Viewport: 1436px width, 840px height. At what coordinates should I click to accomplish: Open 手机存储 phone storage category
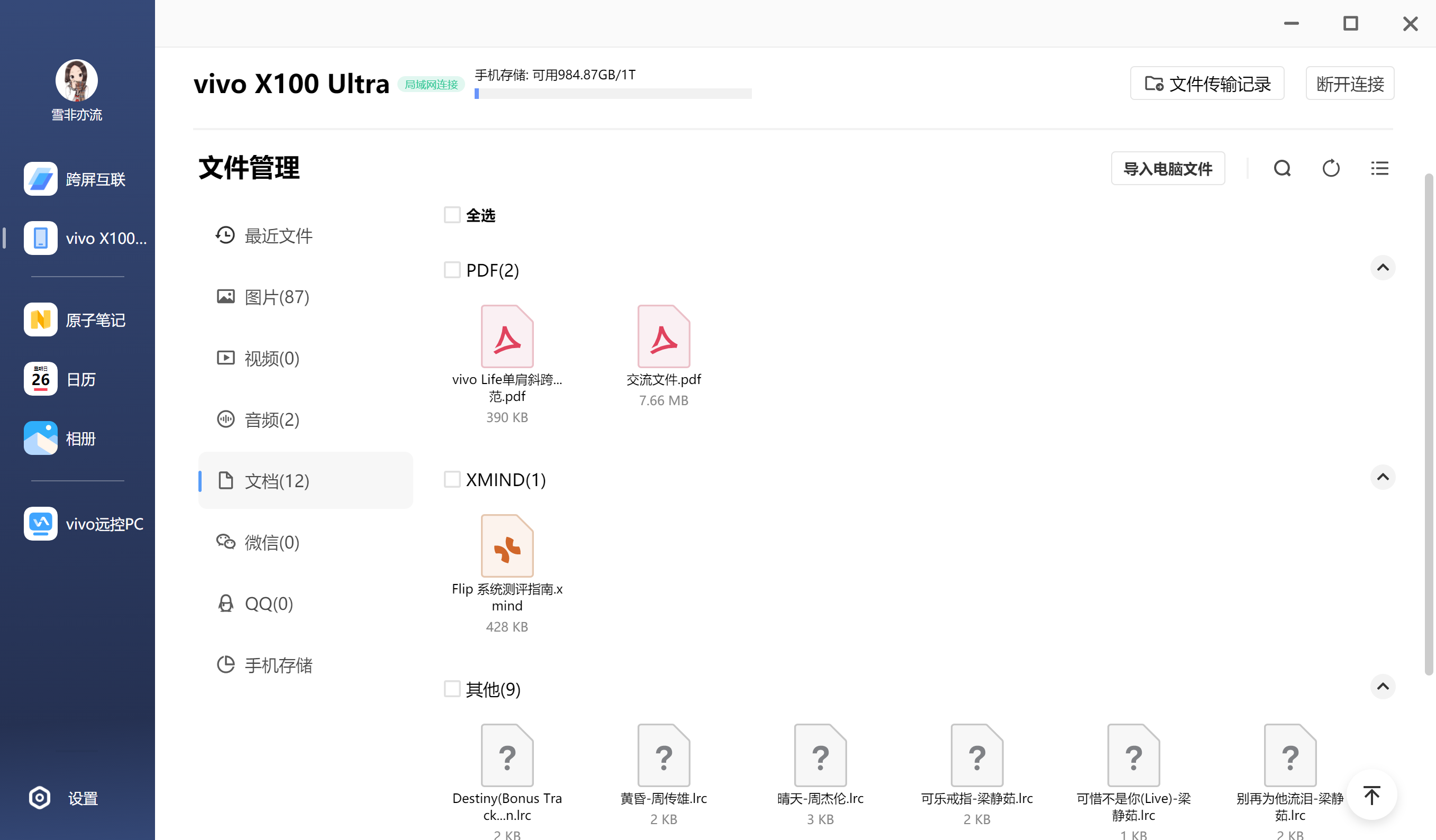(x=305, y=664)
